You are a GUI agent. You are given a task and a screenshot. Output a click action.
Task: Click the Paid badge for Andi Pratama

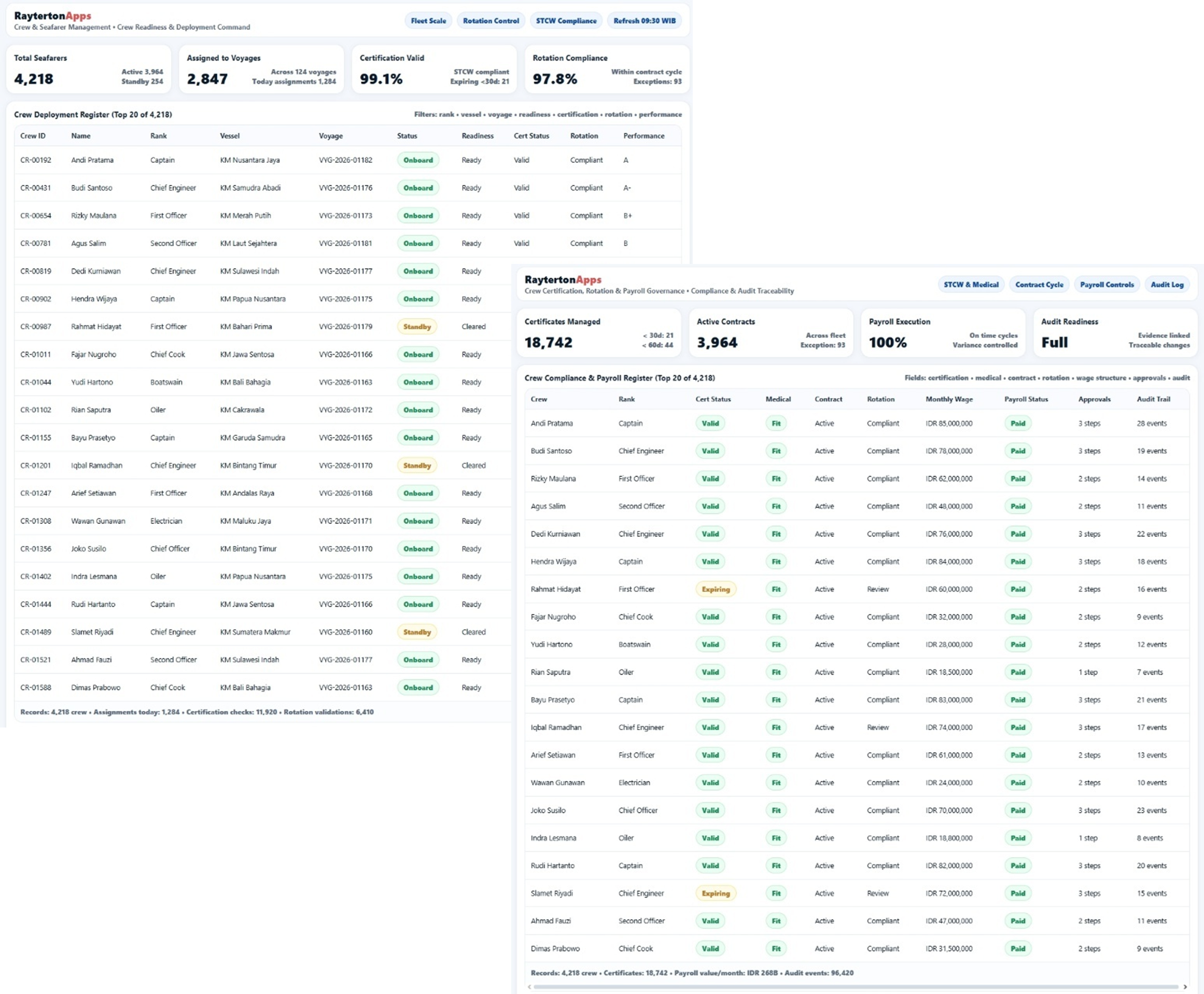(x=1017, y=423)
